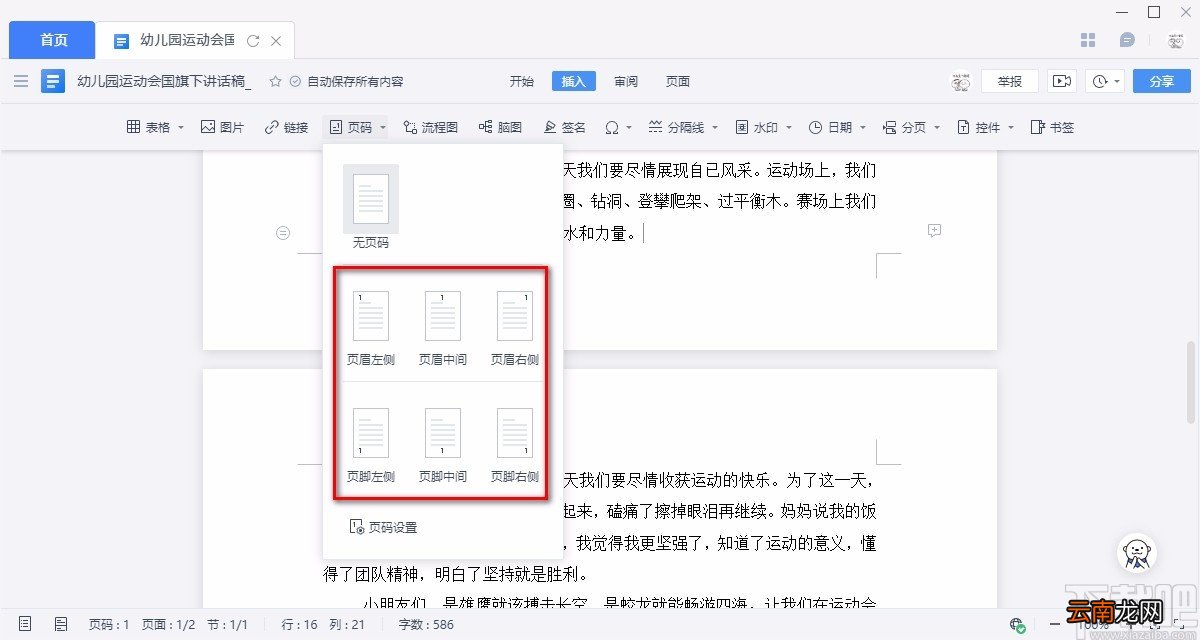Open the message bubble icon in title bar

1127,40
